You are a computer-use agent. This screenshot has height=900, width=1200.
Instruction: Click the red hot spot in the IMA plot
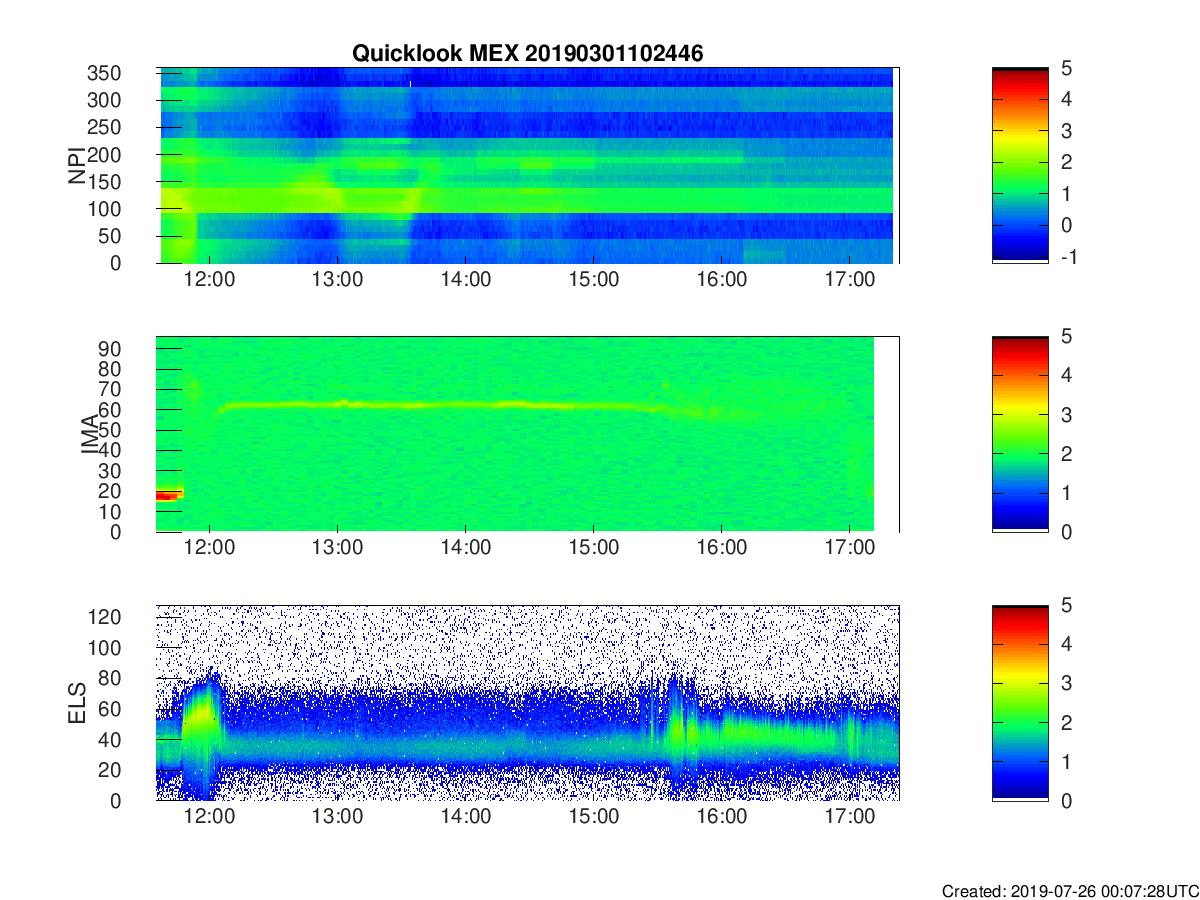pos(169,495)
